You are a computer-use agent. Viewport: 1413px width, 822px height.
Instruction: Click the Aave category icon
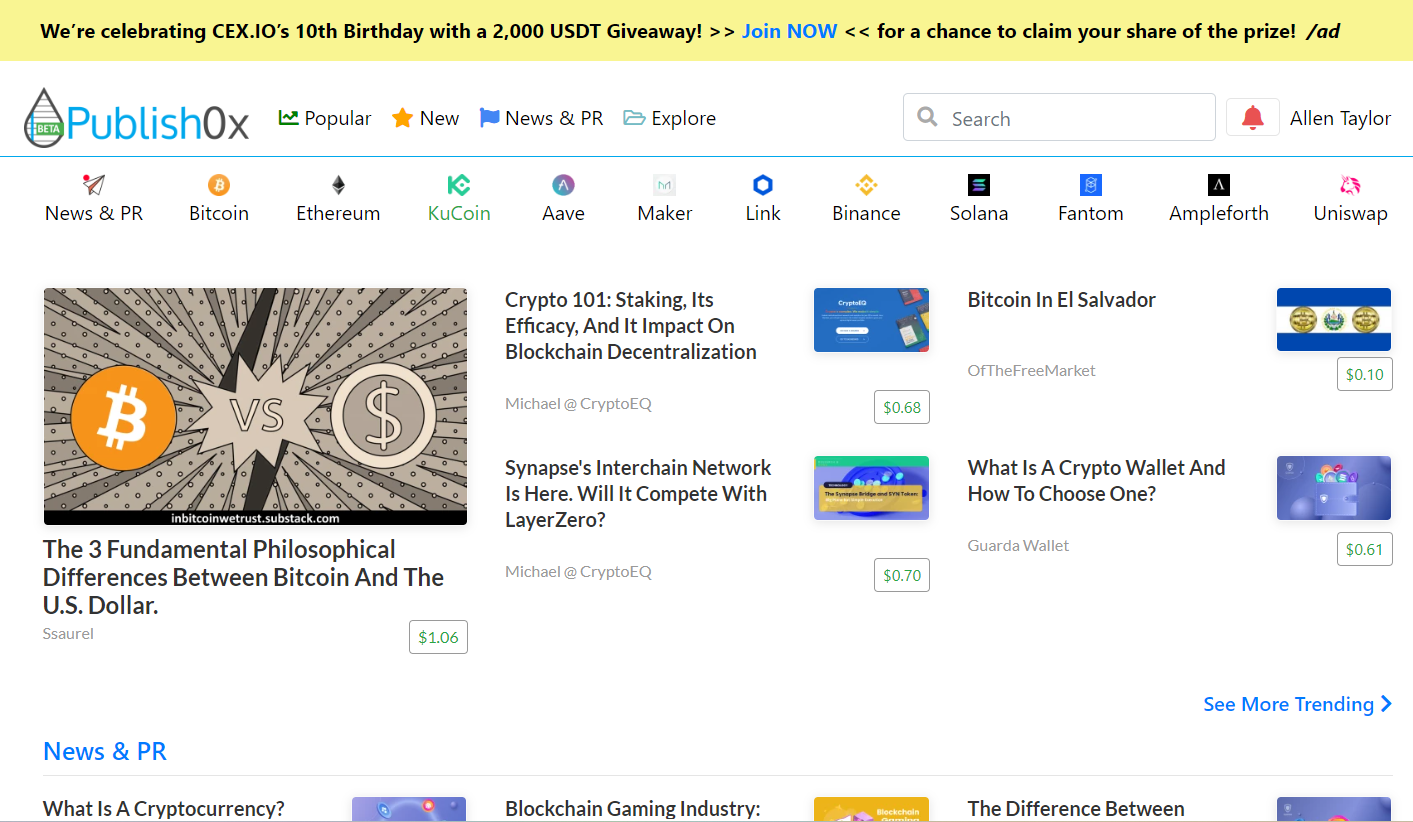pyautogui.click(x=563, y=185)
